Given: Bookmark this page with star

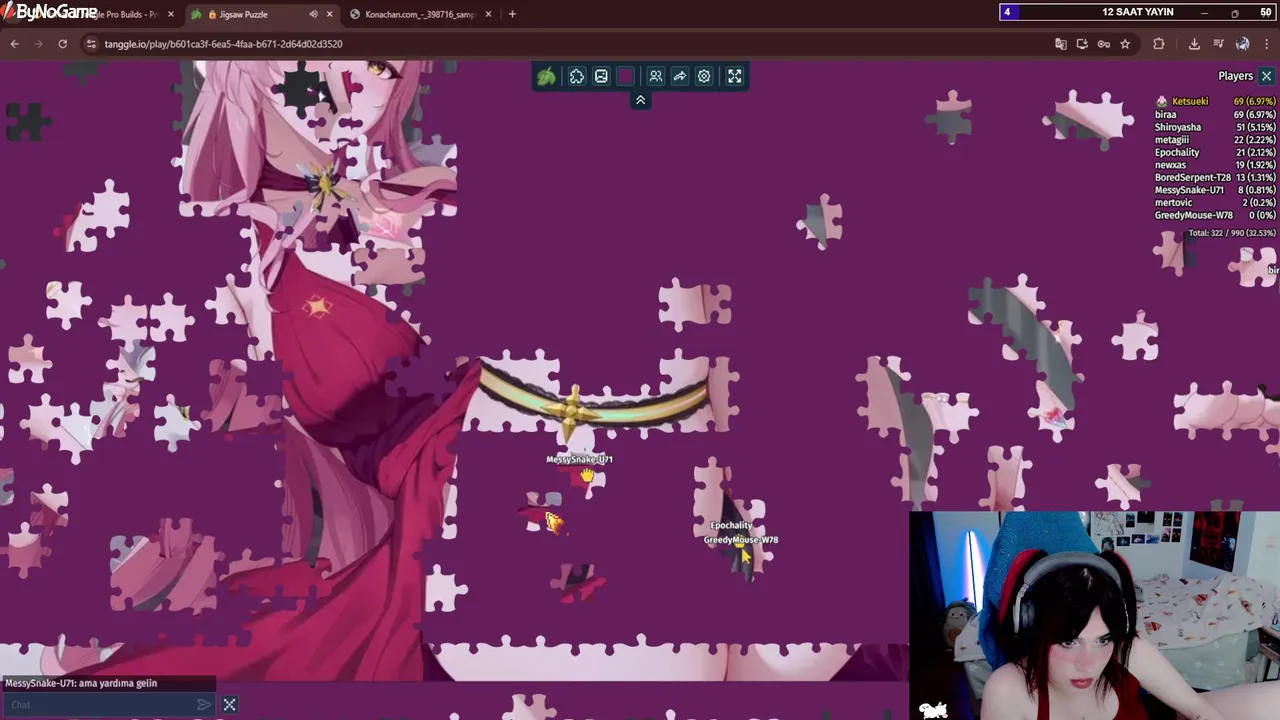Looking at the screenshot, I should [x=1125, y=44].
